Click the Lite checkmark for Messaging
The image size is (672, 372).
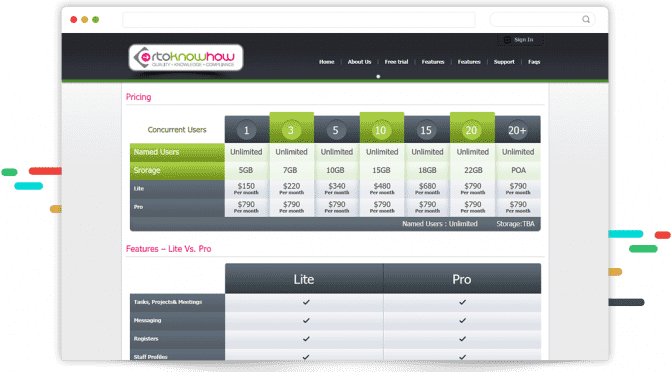[x=306, y=321]
